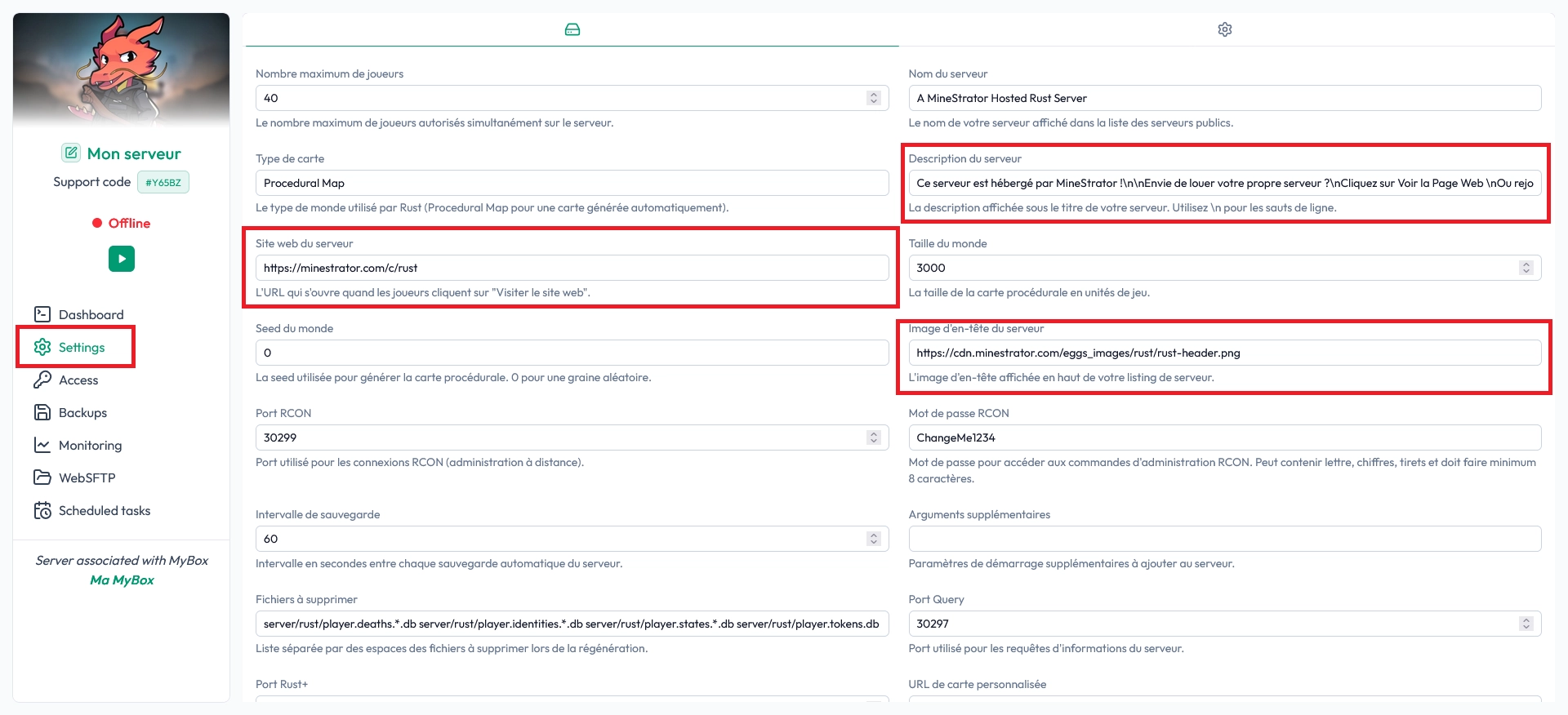Click the dragon server avatar image
The width and height of the screenshot is (1568, 715).
tap(121, 70)
